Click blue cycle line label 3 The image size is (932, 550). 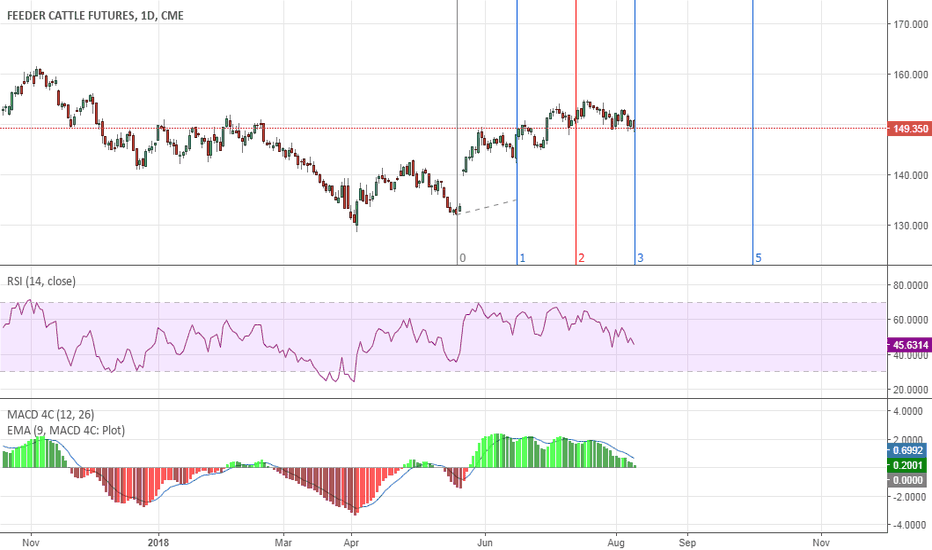click(x=640, y=258)
